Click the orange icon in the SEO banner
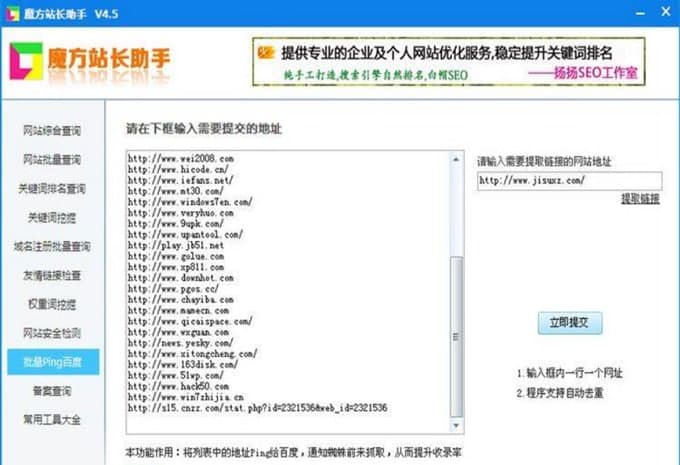The image size is (680, 465). [x=265, y=52]
